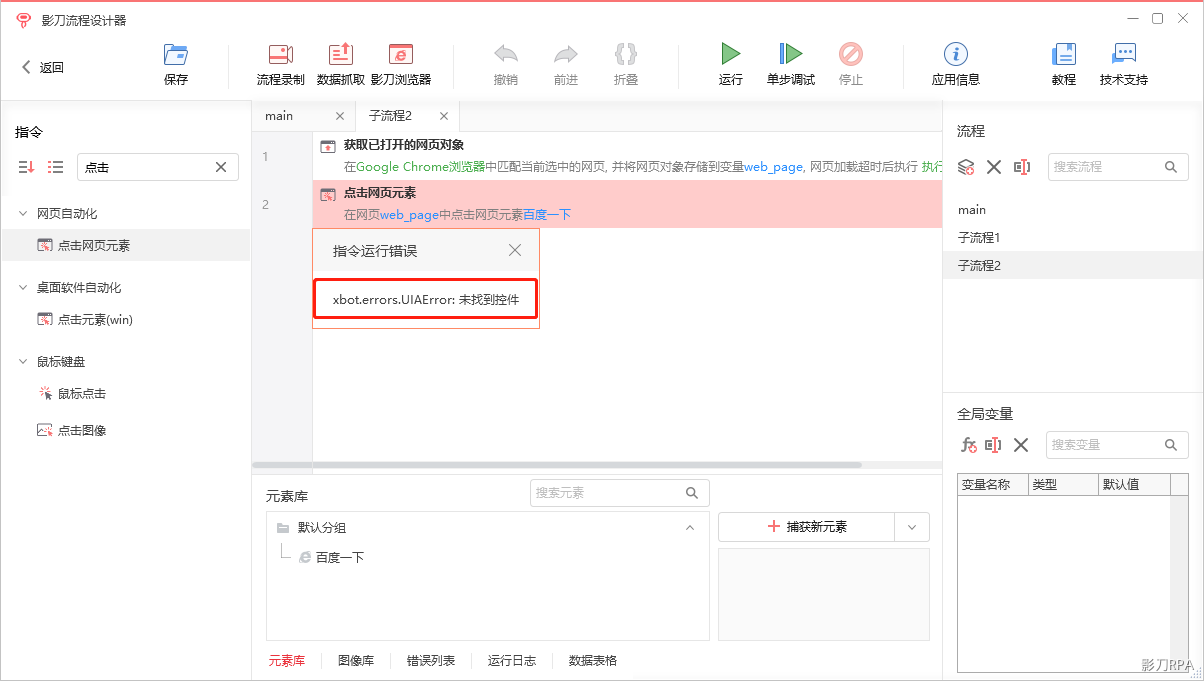Launch 影刀浏览器 from the toolbar
The width and height of the screenshot is (1204, 681).
[x=401, y=55]
